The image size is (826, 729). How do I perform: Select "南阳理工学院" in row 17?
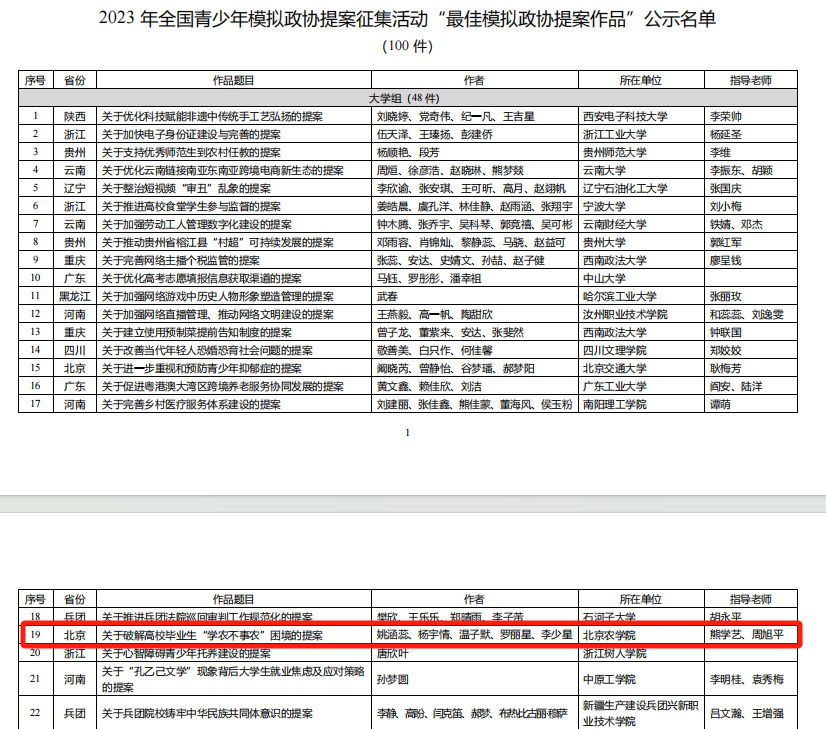(x=616, y=404)
